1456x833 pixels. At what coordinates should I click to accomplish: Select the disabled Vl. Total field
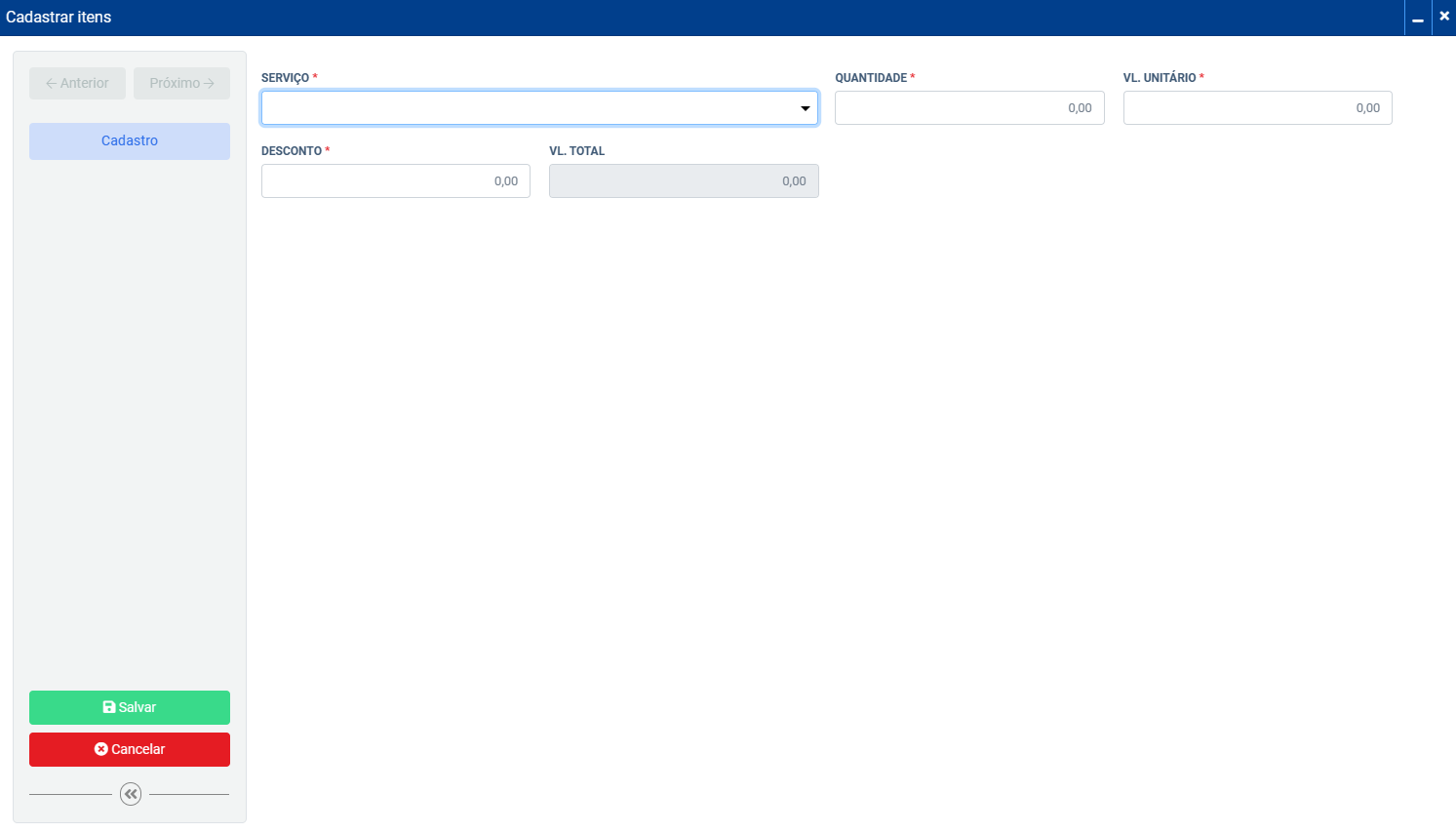click(684, 181)
